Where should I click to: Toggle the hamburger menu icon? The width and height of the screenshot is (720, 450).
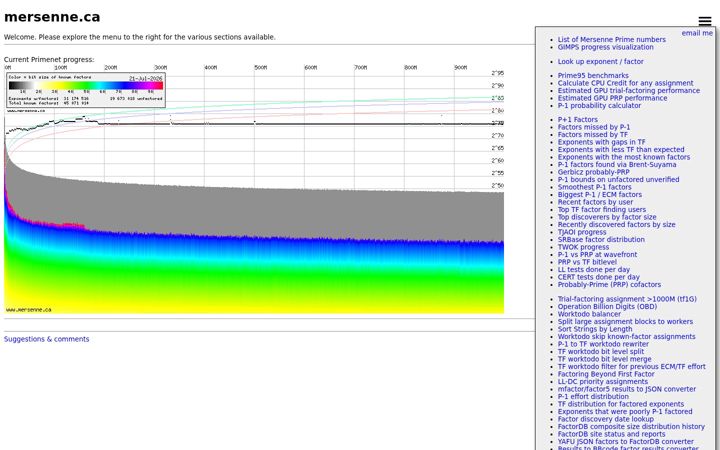click(x=705, y=21)
